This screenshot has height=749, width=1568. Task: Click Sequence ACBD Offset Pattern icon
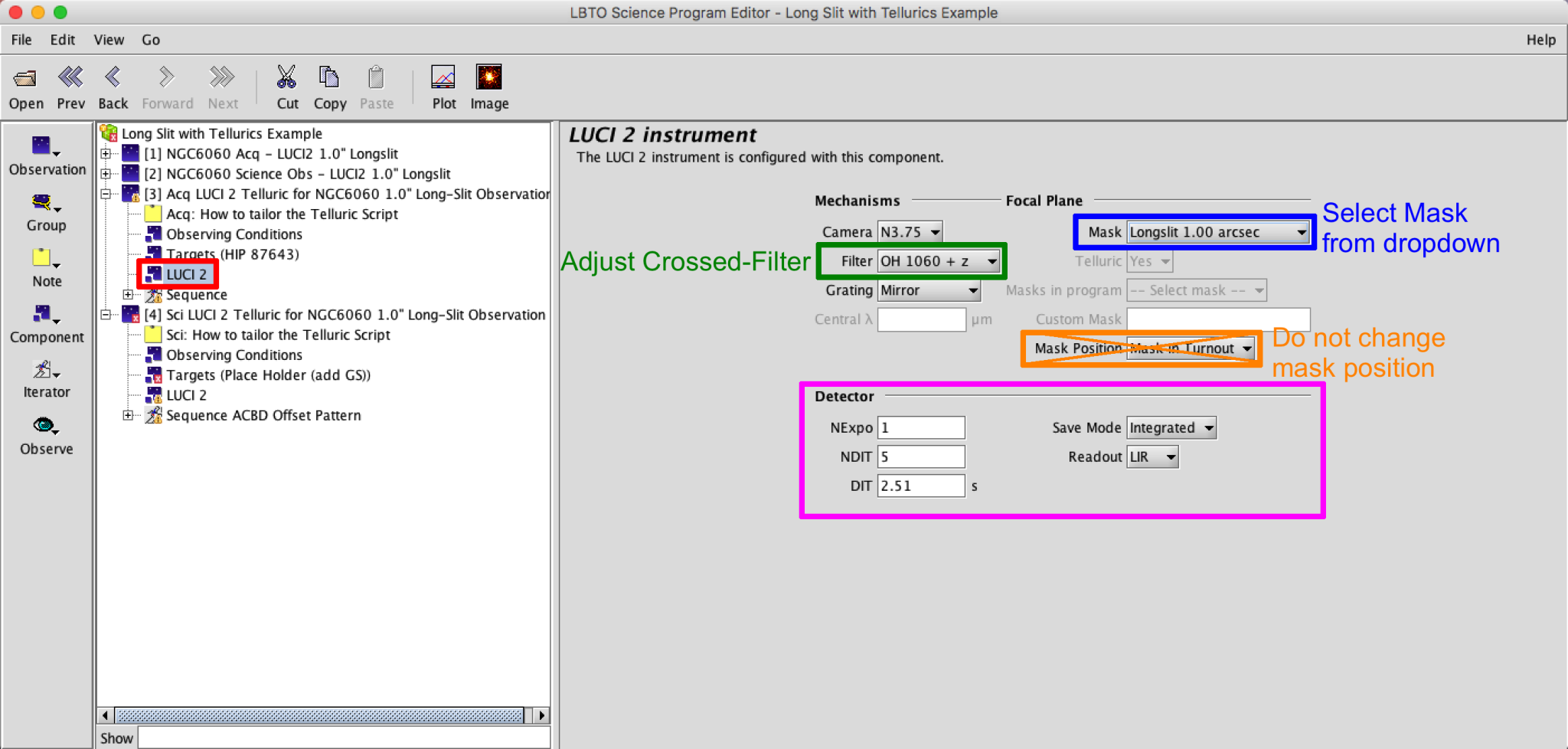coord(154,415)
